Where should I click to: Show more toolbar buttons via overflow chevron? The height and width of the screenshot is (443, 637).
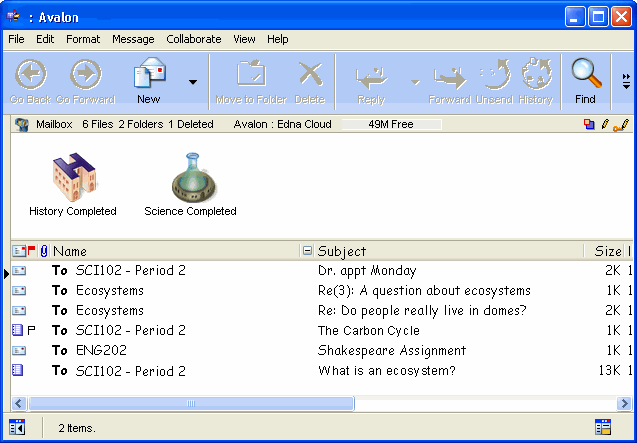coord(626,82)
